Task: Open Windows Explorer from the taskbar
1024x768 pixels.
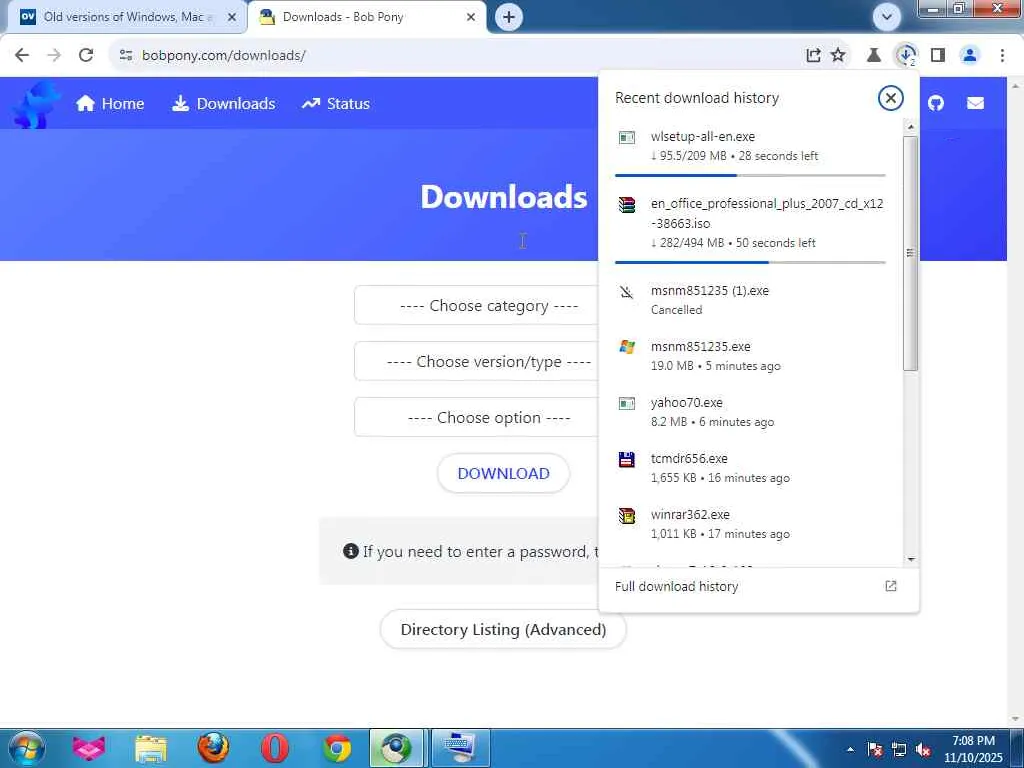Action: [152, 748]
